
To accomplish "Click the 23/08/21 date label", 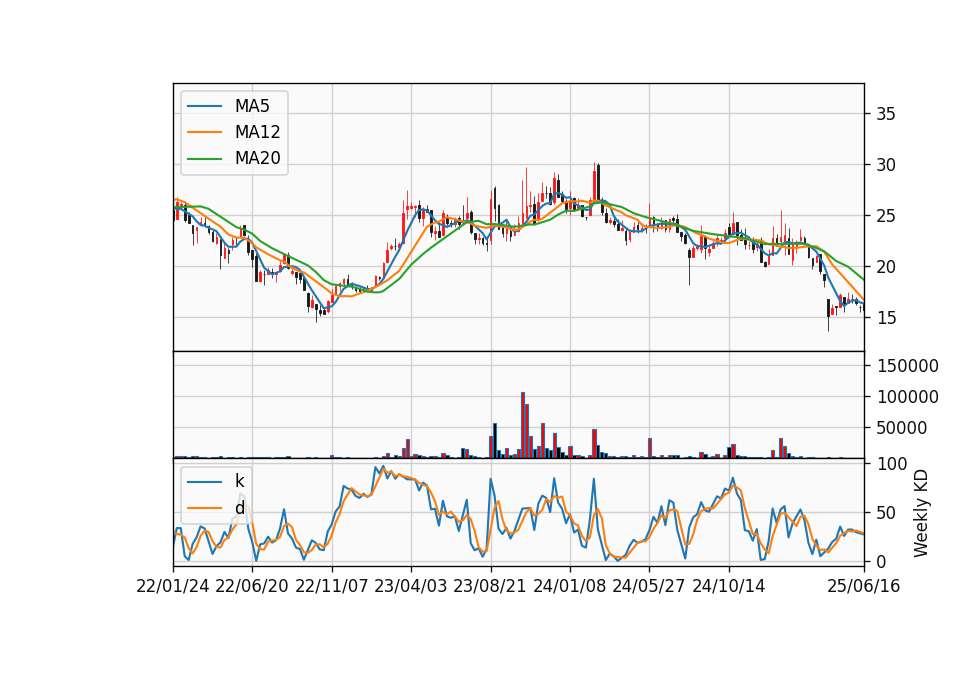I will pos(490,586).
